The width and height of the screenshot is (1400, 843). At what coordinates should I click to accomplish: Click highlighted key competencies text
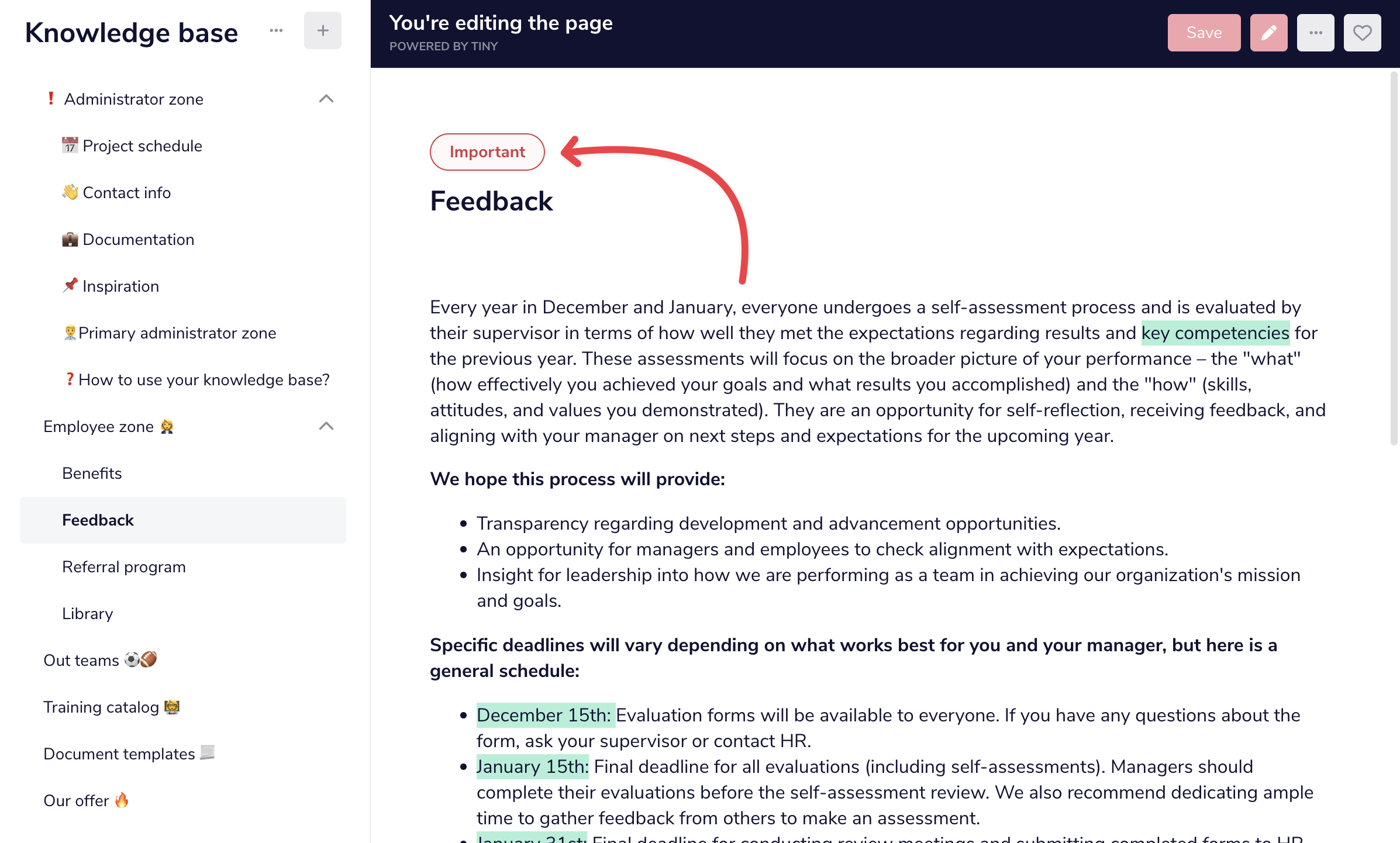(x=1215, y=333)
